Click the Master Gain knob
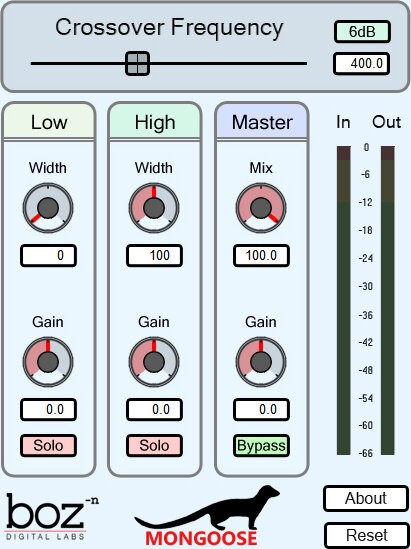 coord(261,362)
